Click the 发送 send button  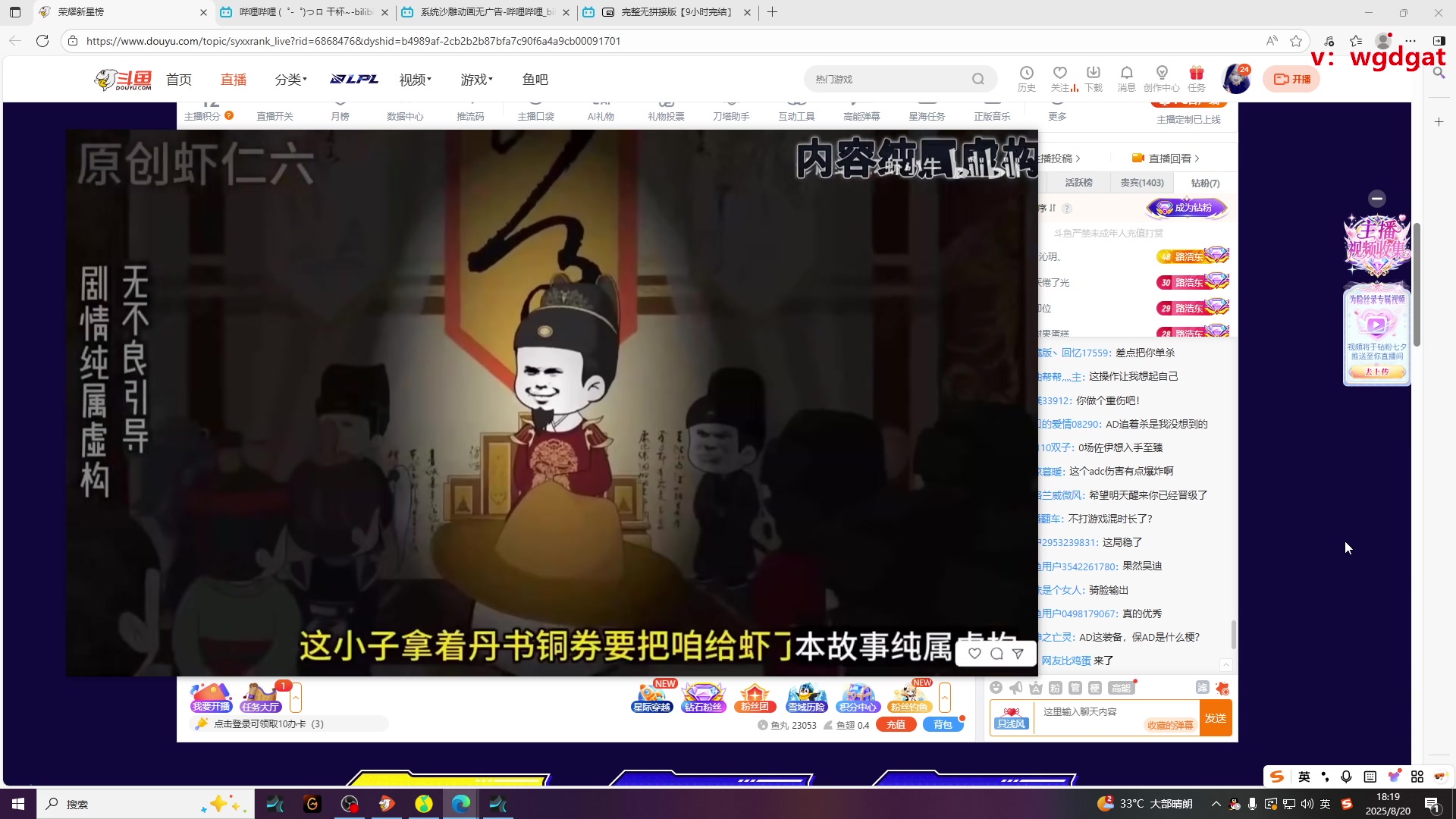1216,718
